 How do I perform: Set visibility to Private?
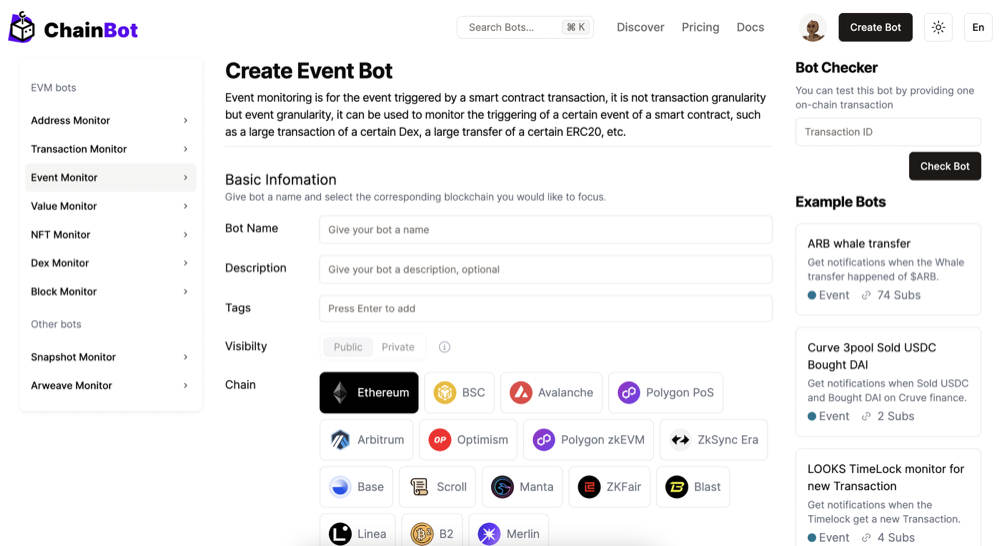coord(398,347)
